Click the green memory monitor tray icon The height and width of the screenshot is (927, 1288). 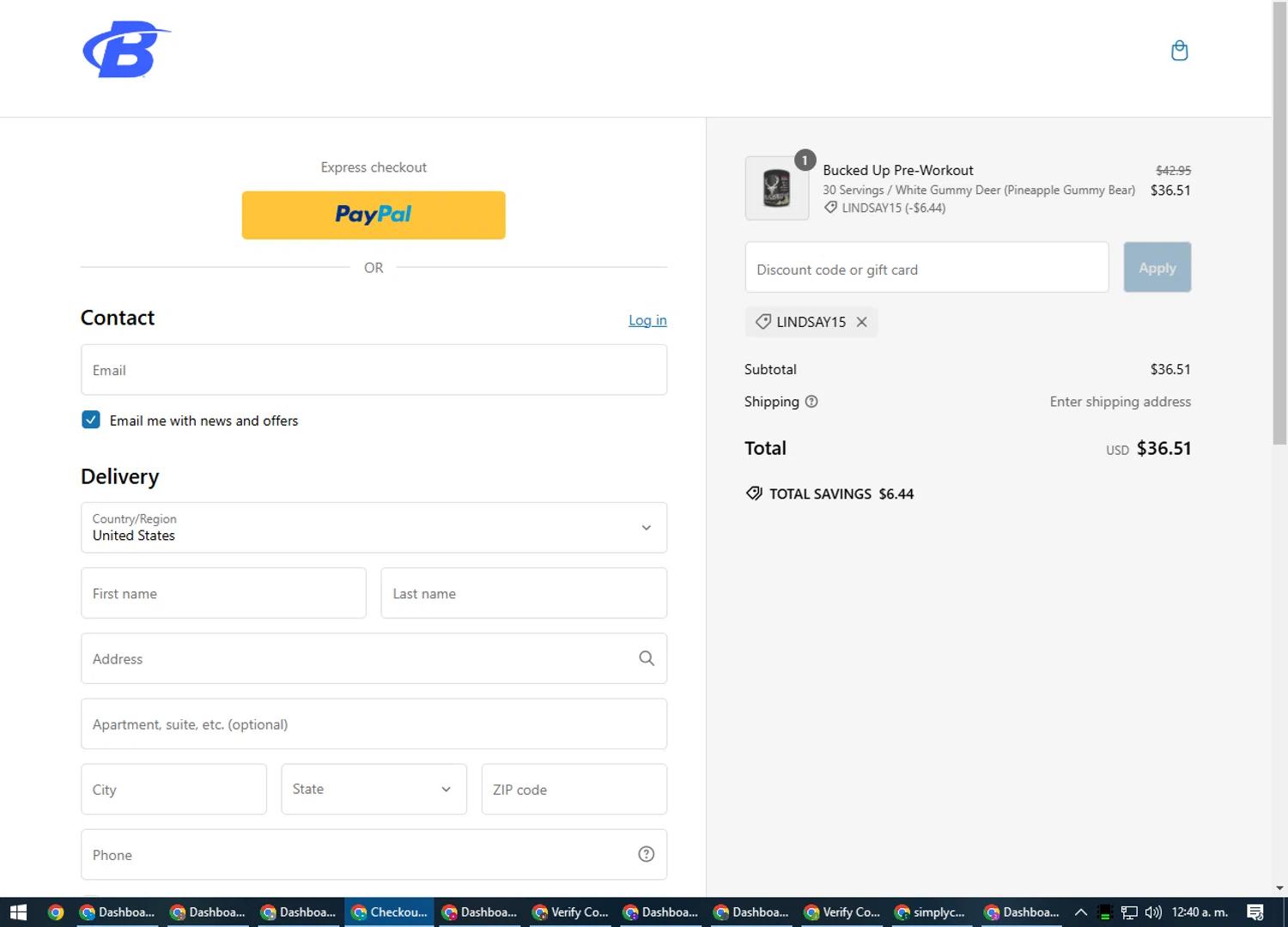[1105, 912]
